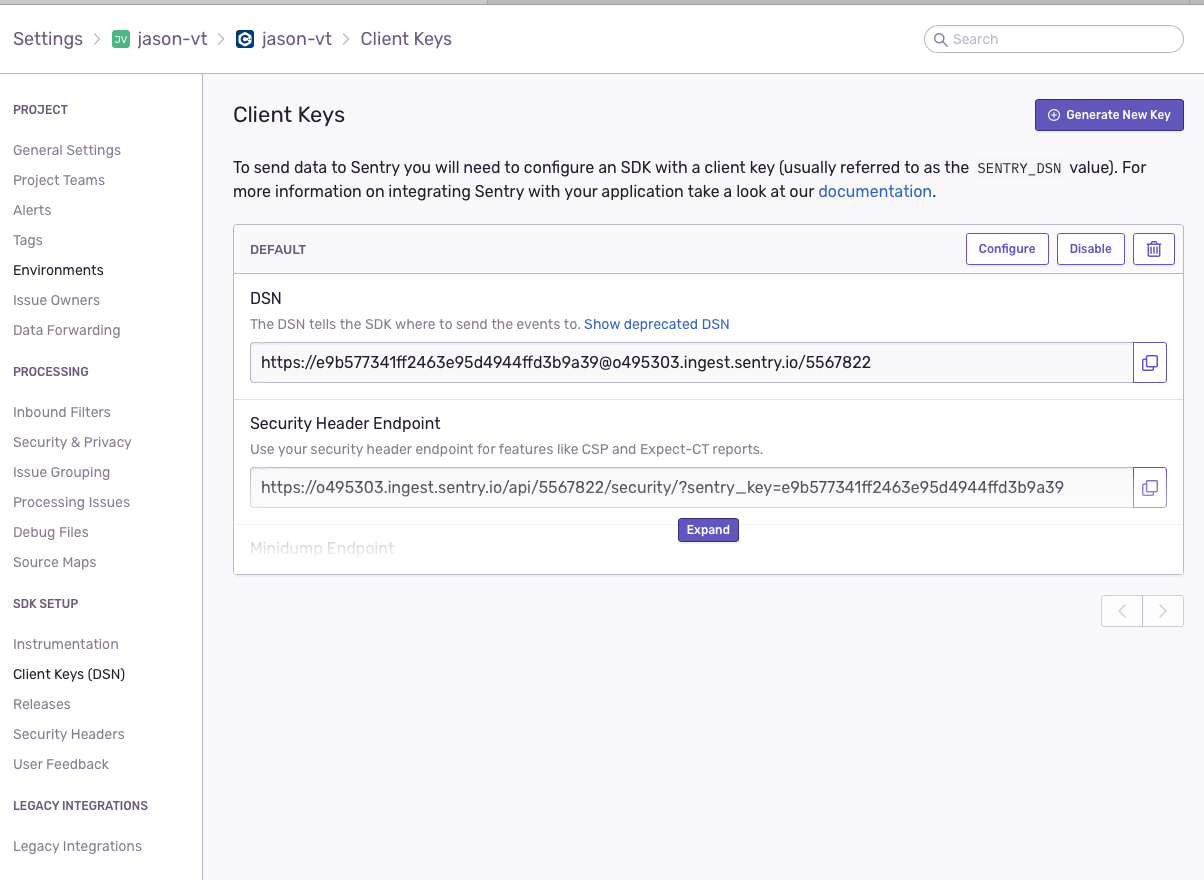Open Legacy Integrations link

[x=77, y=846]
